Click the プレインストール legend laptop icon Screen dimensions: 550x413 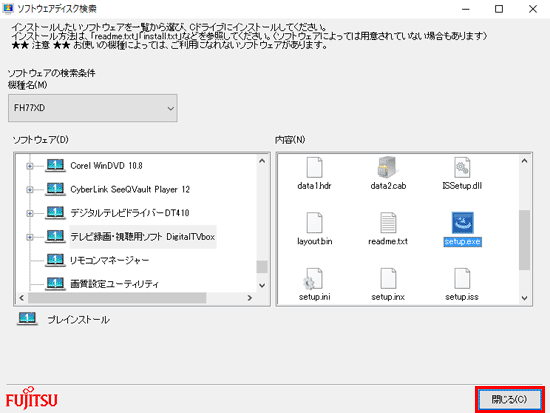coord(27,319)
